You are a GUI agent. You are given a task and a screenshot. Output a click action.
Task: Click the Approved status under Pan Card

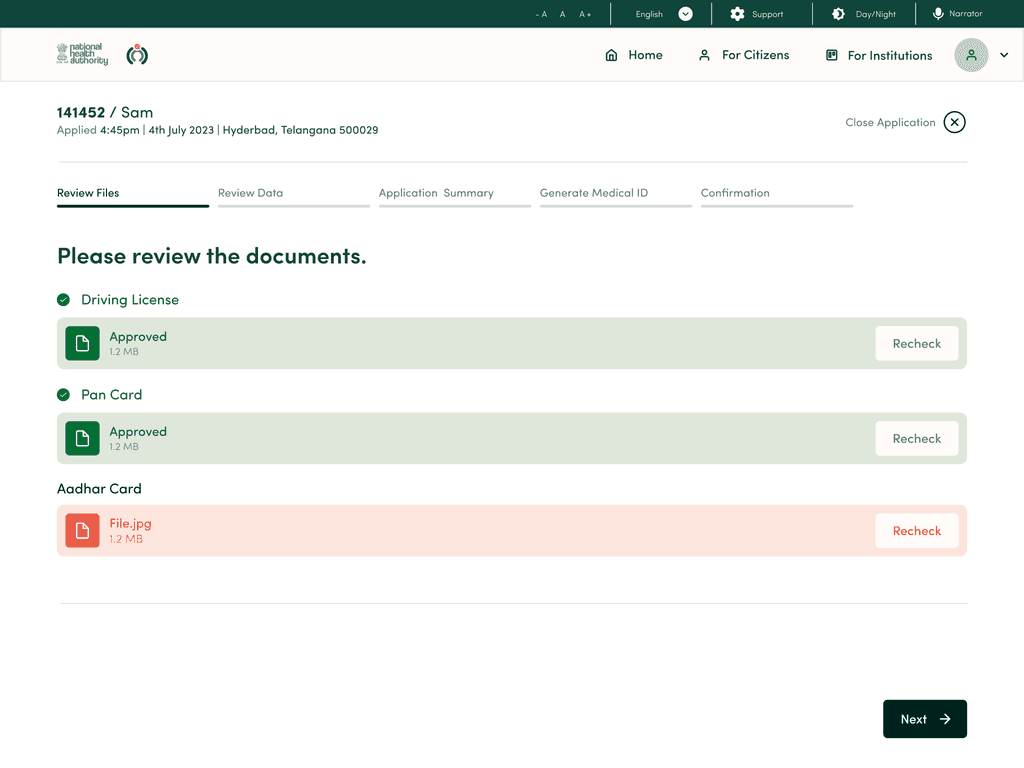click(x=138, y=432)
